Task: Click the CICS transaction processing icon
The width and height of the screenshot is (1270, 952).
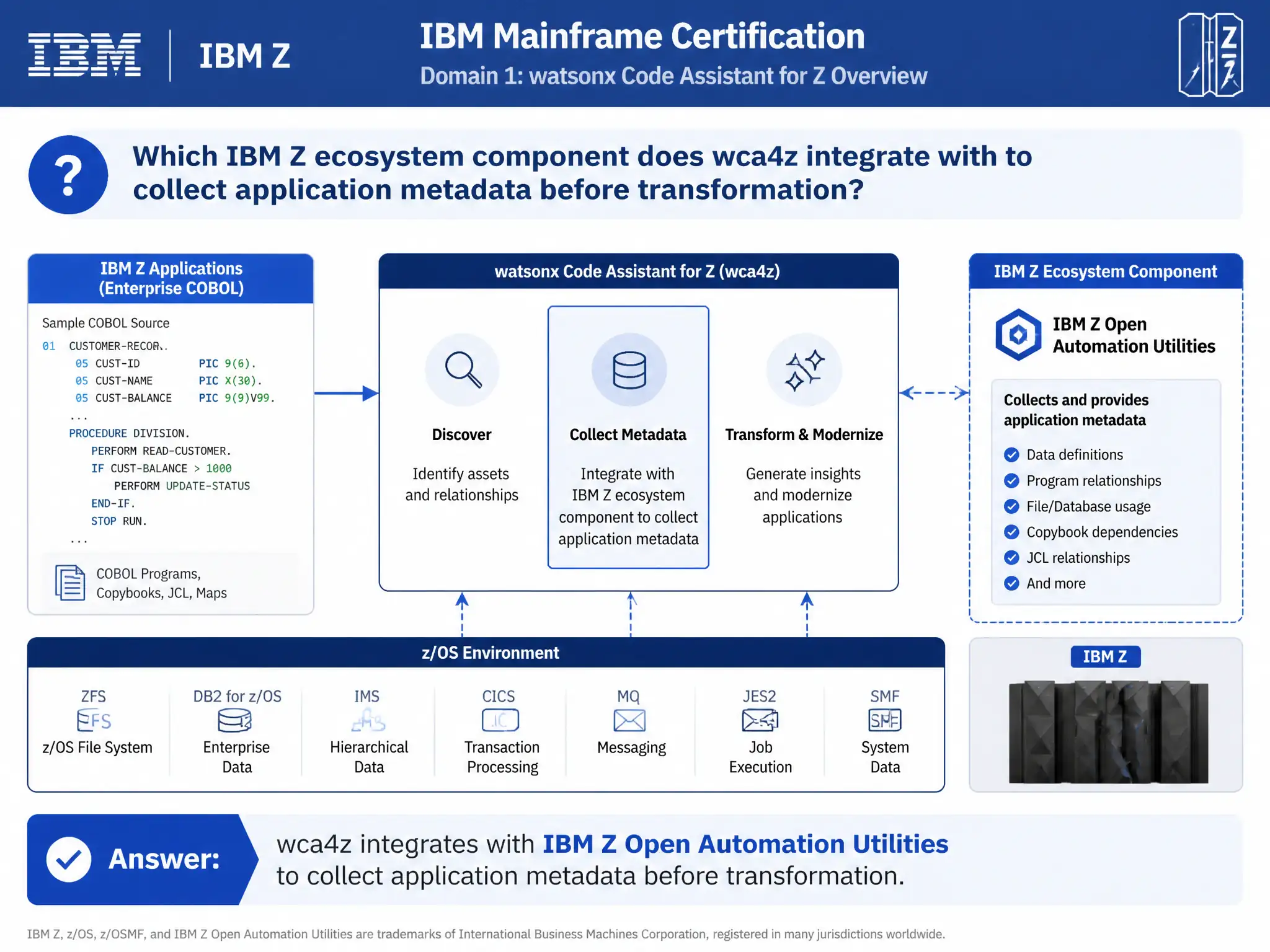Action: [500, 721]
